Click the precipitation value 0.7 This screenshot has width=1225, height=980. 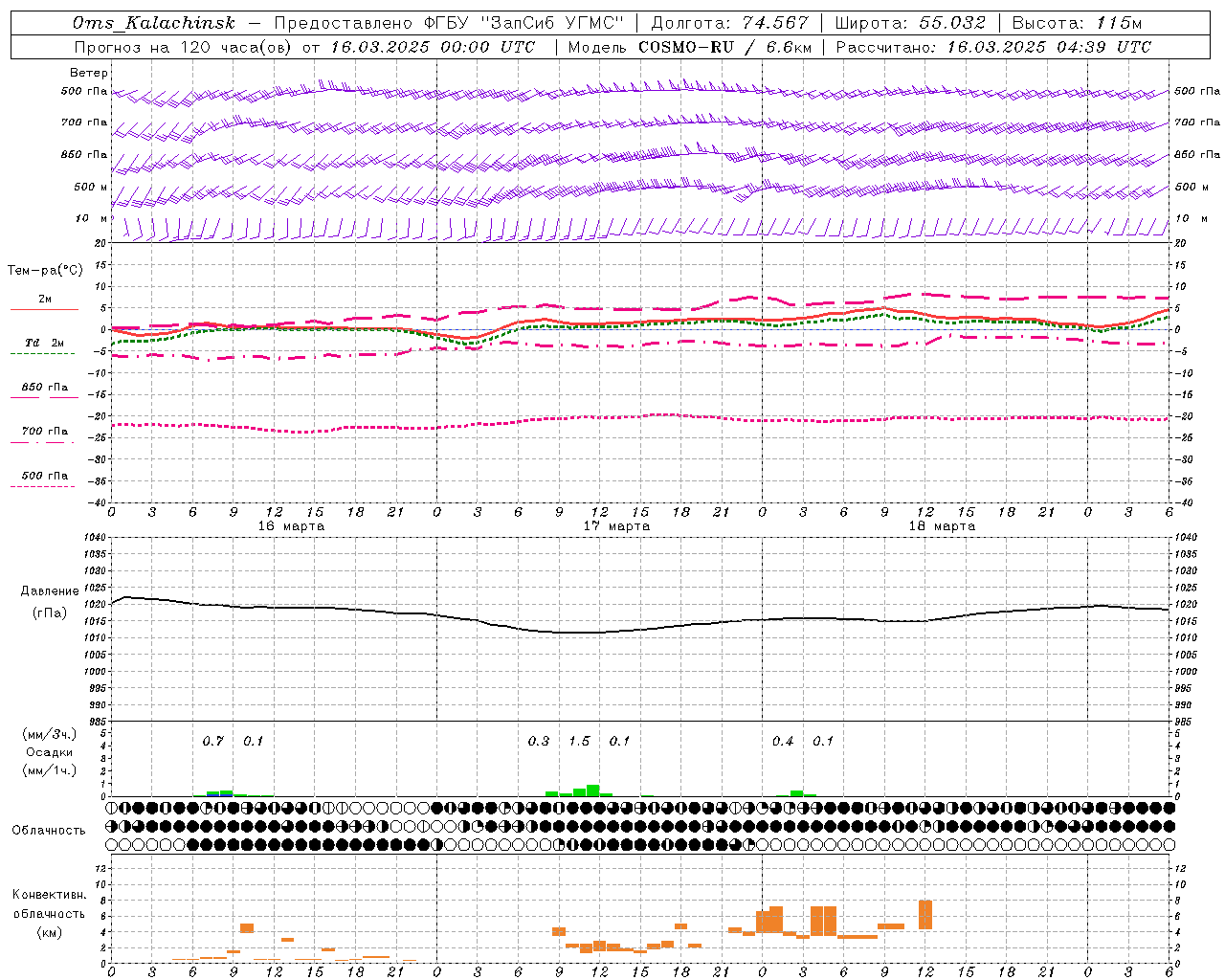pyautogui.click(x=212, y=741)
